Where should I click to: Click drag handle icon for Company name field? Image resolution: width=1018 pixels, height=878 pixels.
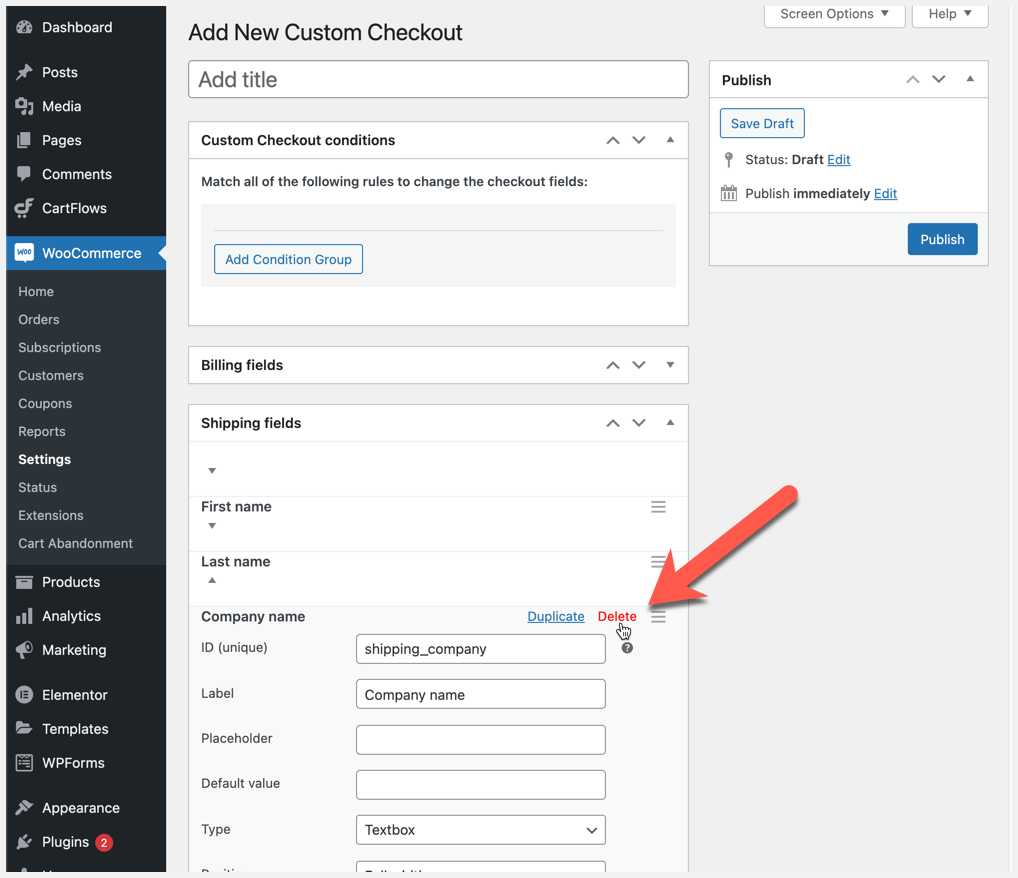[x=658, y=617]
